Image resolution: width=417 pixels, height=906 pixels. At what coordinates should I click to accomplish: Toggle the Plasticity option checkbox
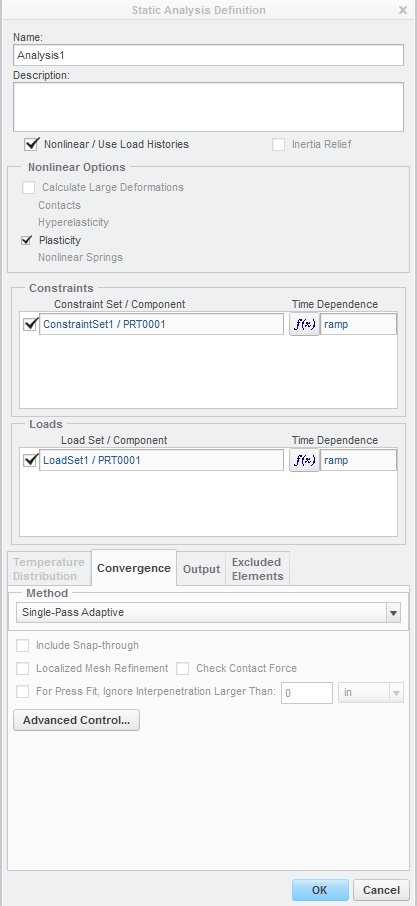click(26, 240)
